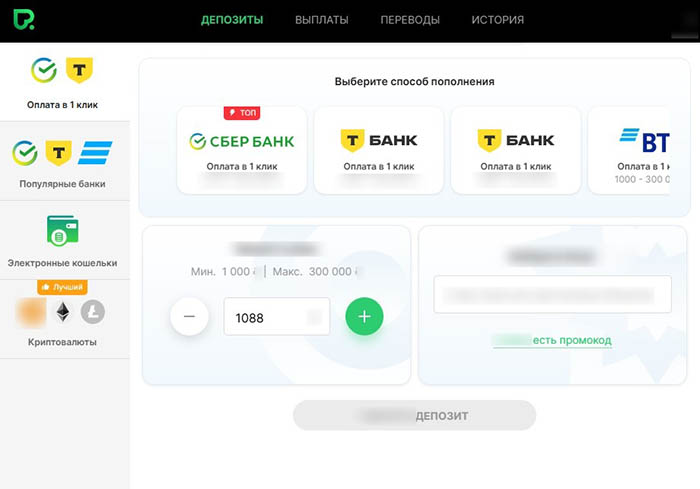
Task: Click the Выберите способ пополнения heading
Action: click(415, 81)
